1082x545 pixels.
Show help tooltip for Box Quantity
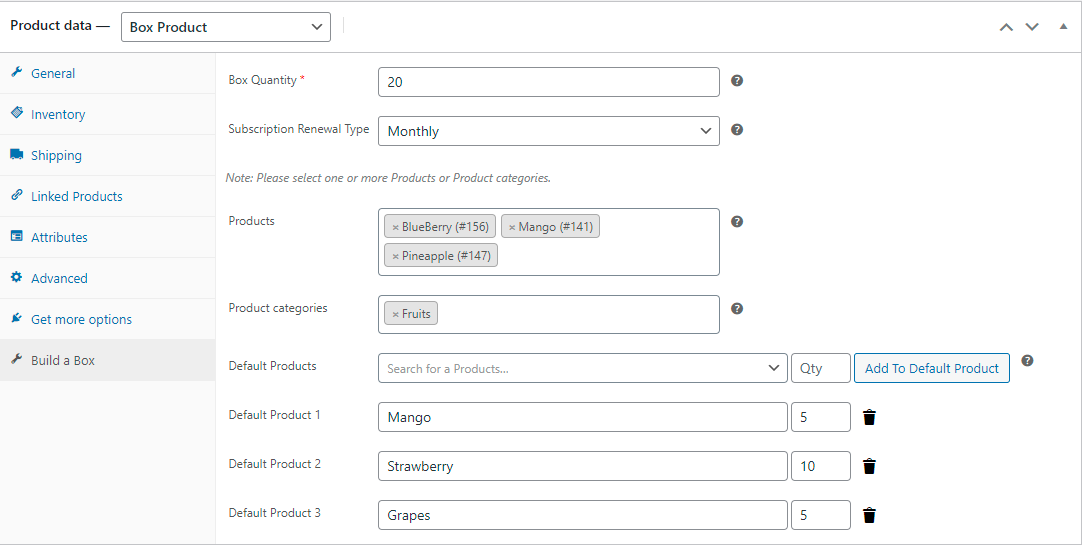coord(737,81)
